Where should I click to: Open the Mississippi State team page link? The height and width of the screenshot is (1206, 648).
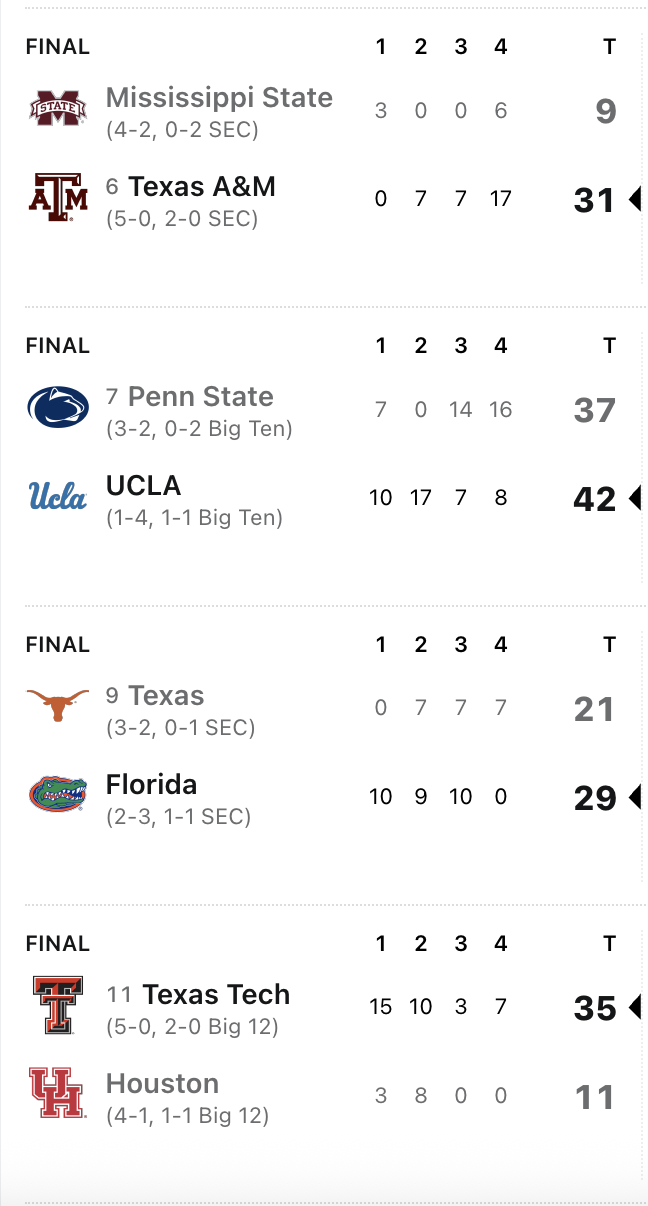219,98
